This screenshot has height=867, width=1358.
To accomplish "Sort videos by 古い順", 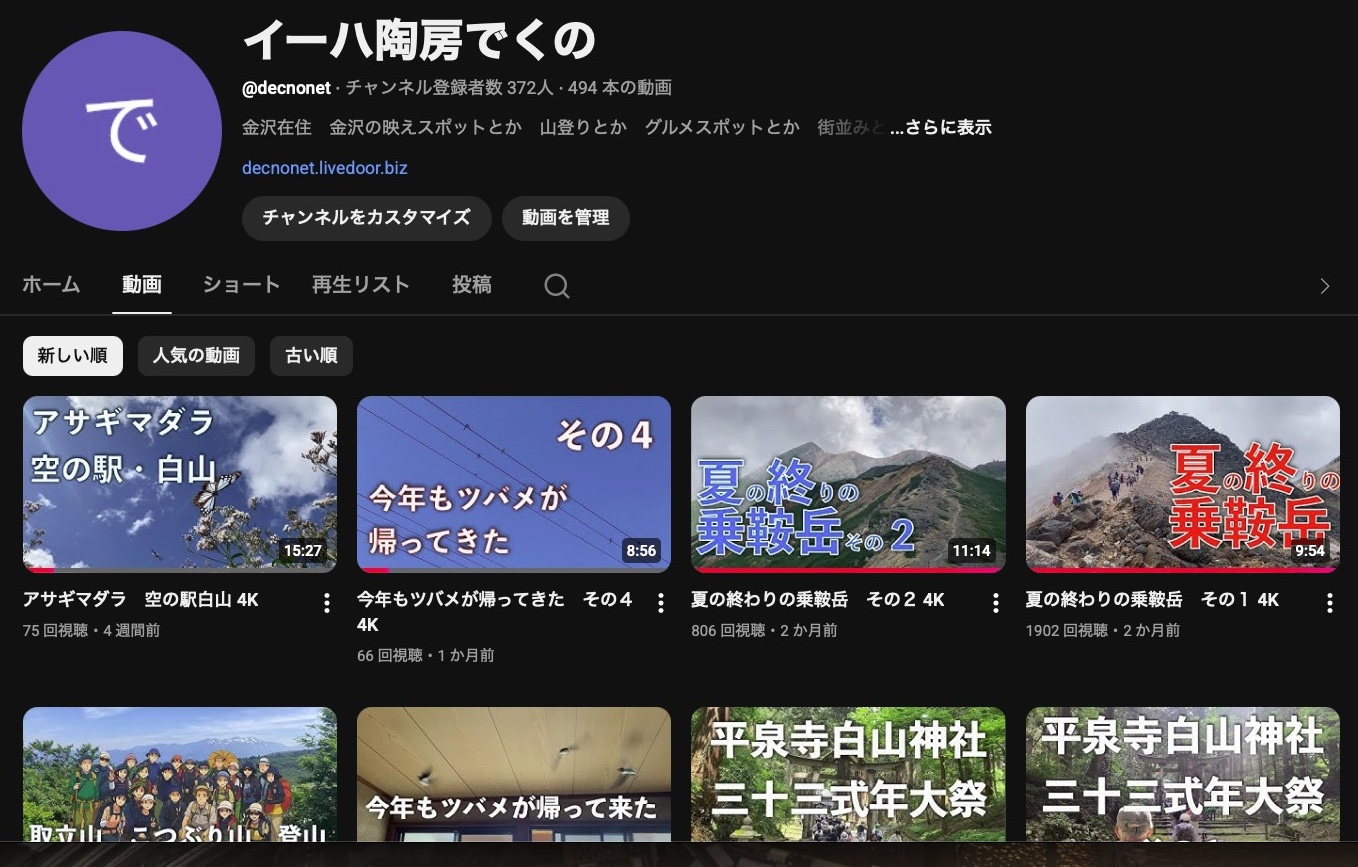I will (311, 356).
